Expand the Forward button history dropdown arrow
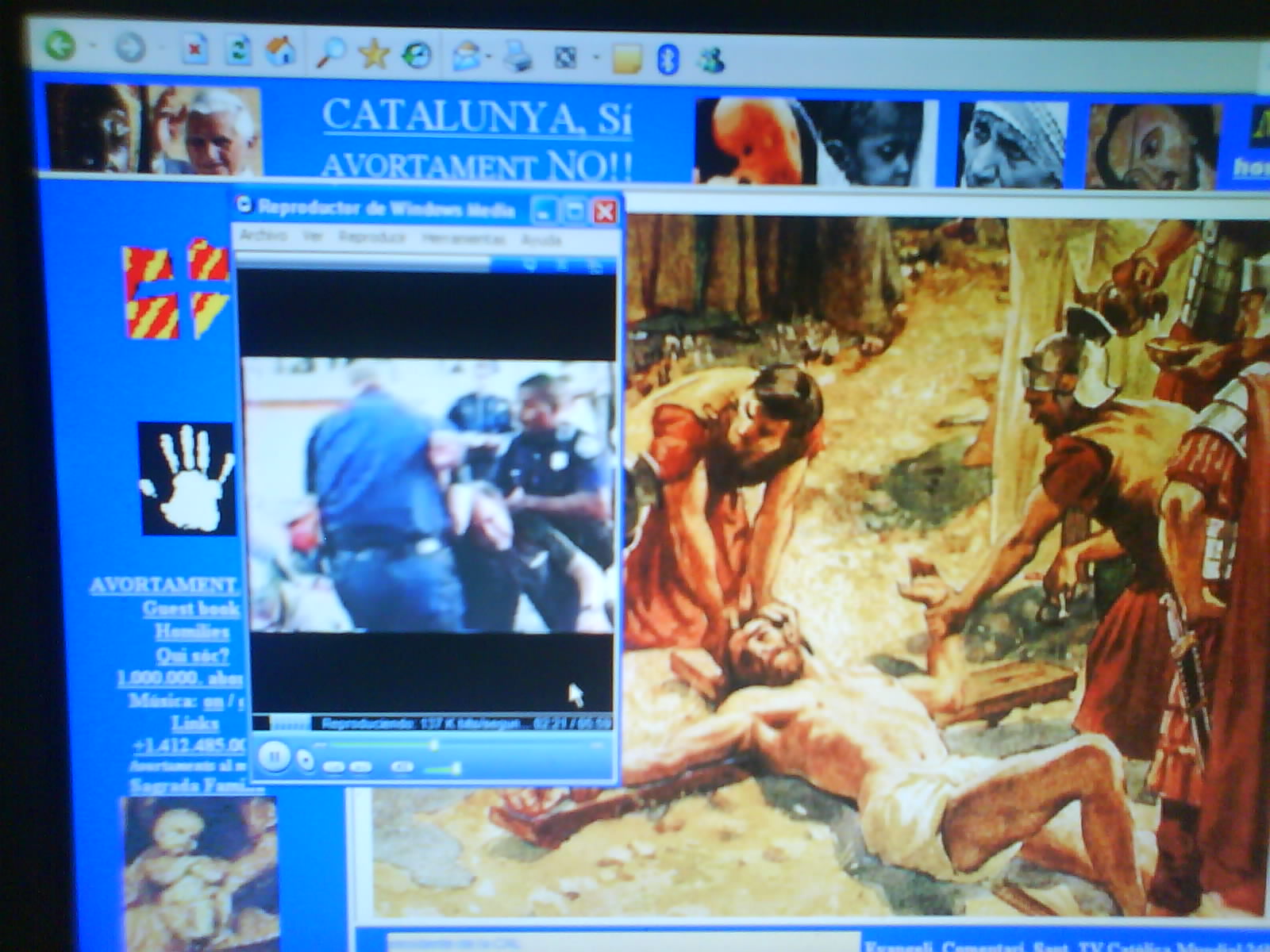Image resolution: width=1270 pixels, height=952 pixels. tap(161, 48)
